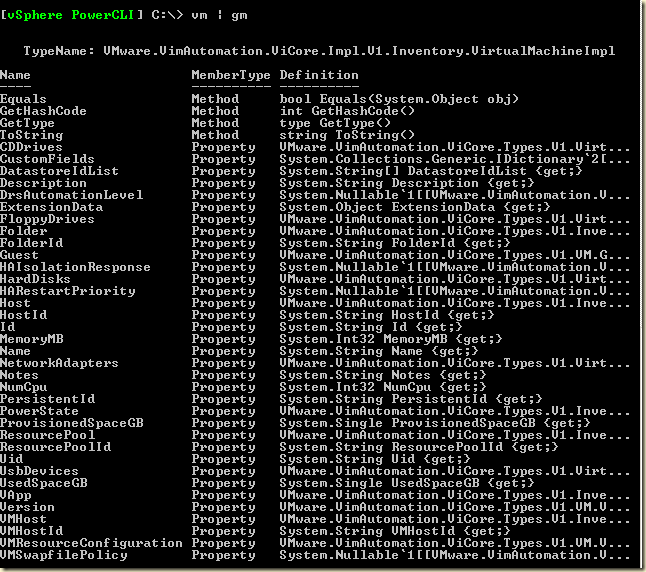Click the CustomFields property entry

point(48,159)
